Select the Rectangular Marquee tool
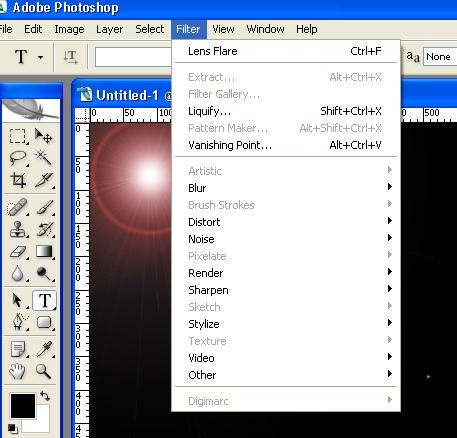457x438 pixels. click(x=17, y=136)
